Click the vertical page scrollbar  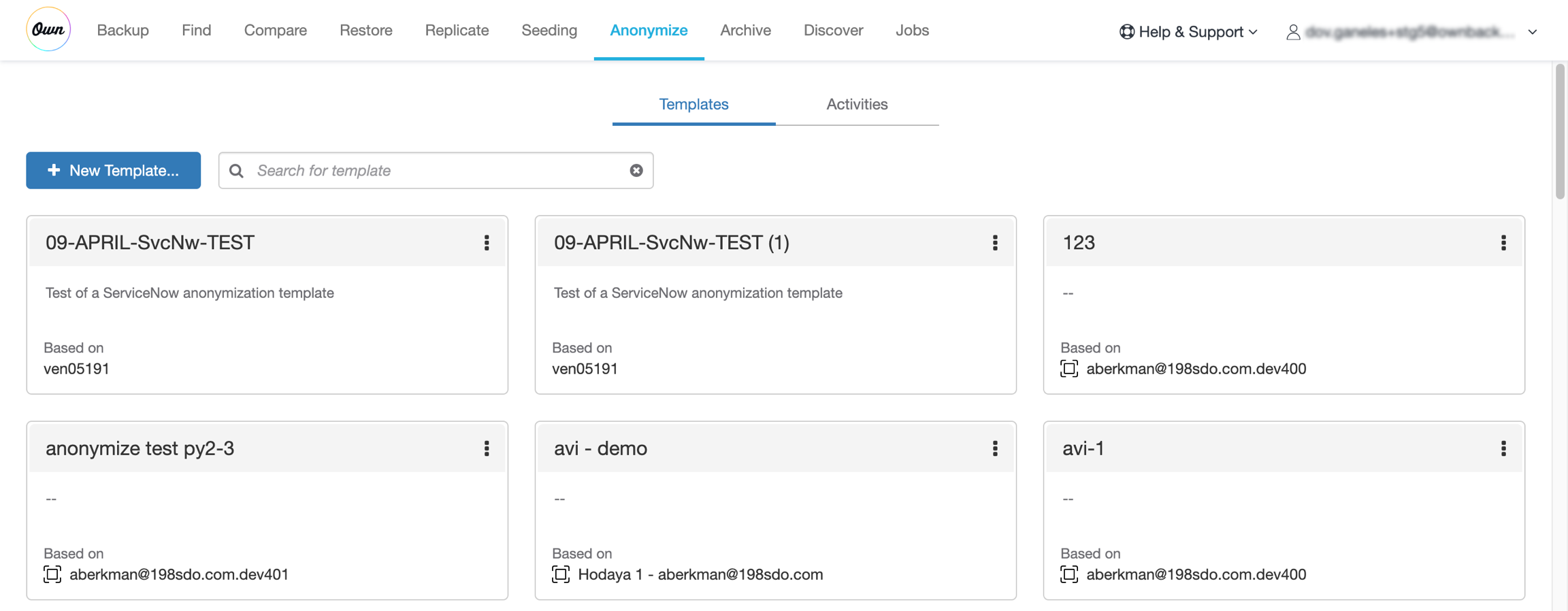point(1560,131)
